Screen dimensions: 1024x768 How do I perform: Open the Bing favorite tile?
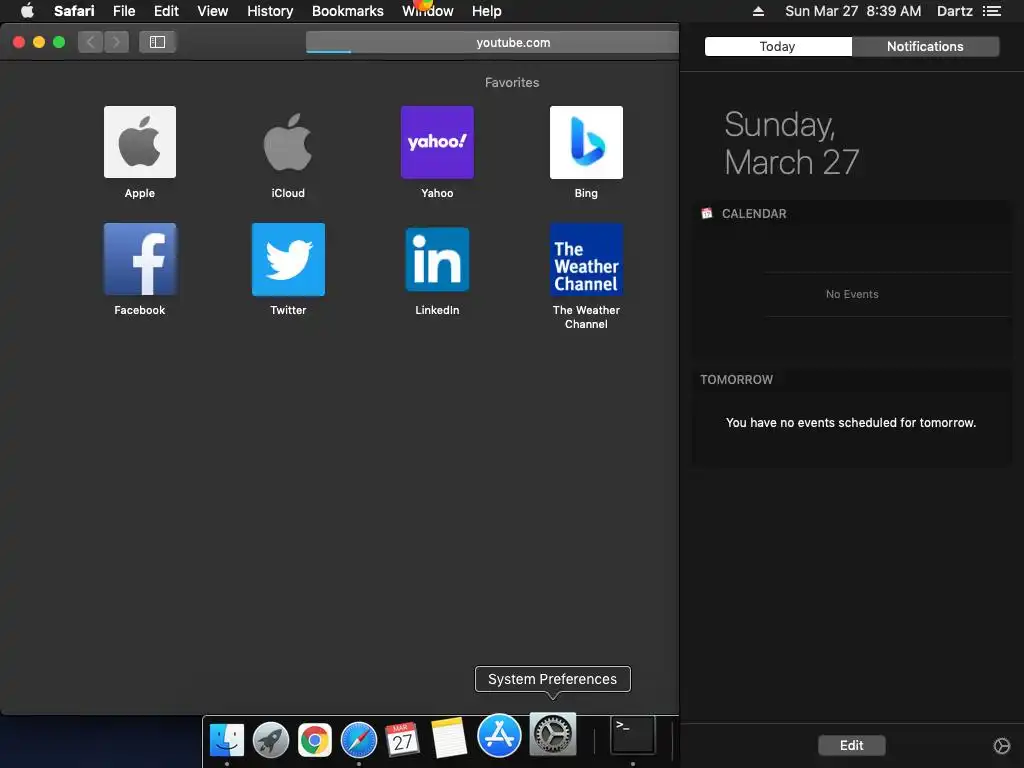(x=586, y=142)
